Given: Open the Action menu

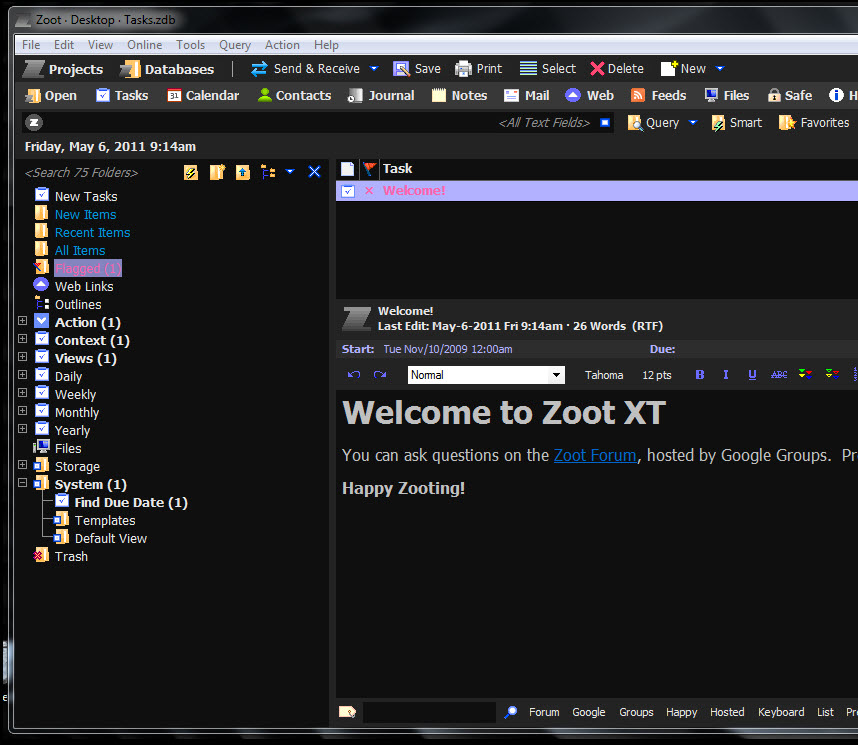Looking at the screenshot, I should tap(282, 45).
